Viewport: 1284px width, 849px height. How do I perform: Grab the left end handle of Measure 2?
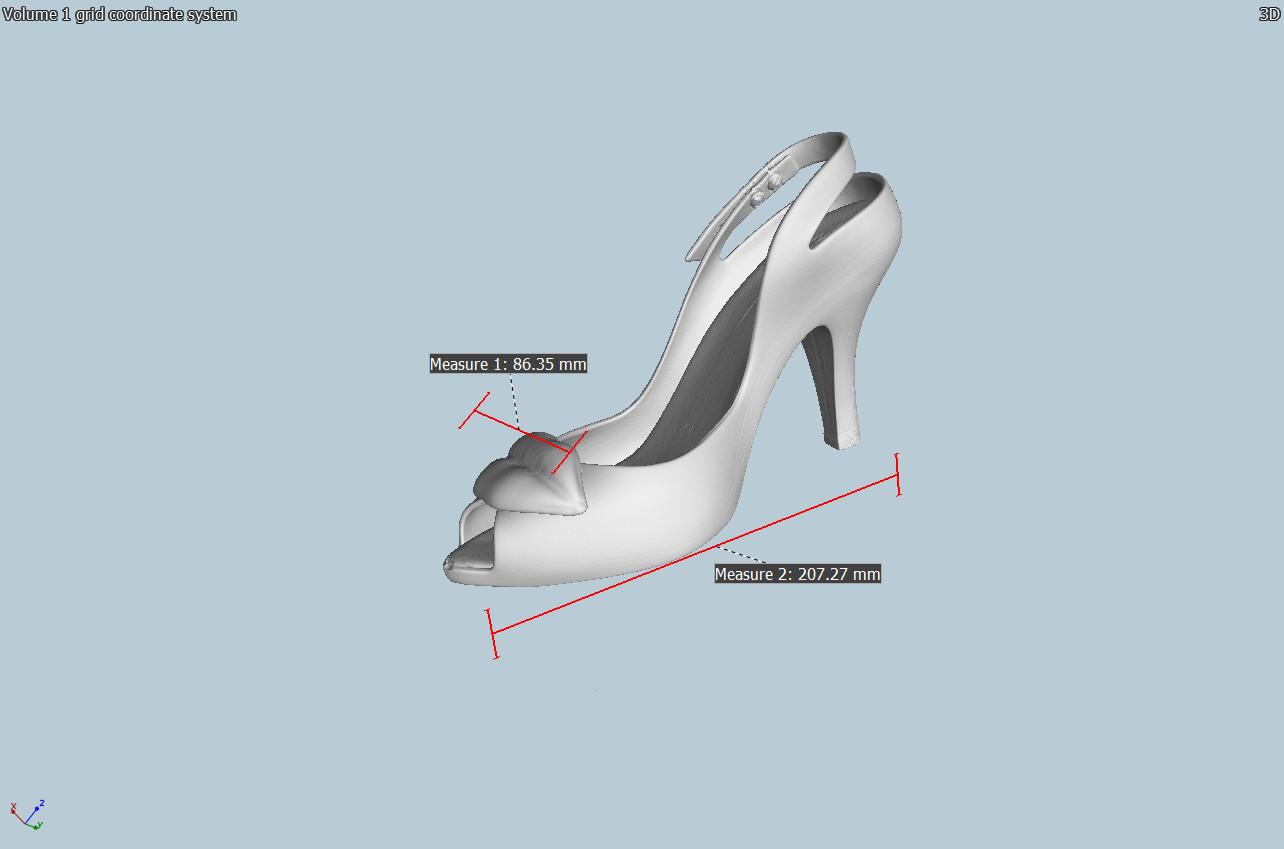[492, 633]
